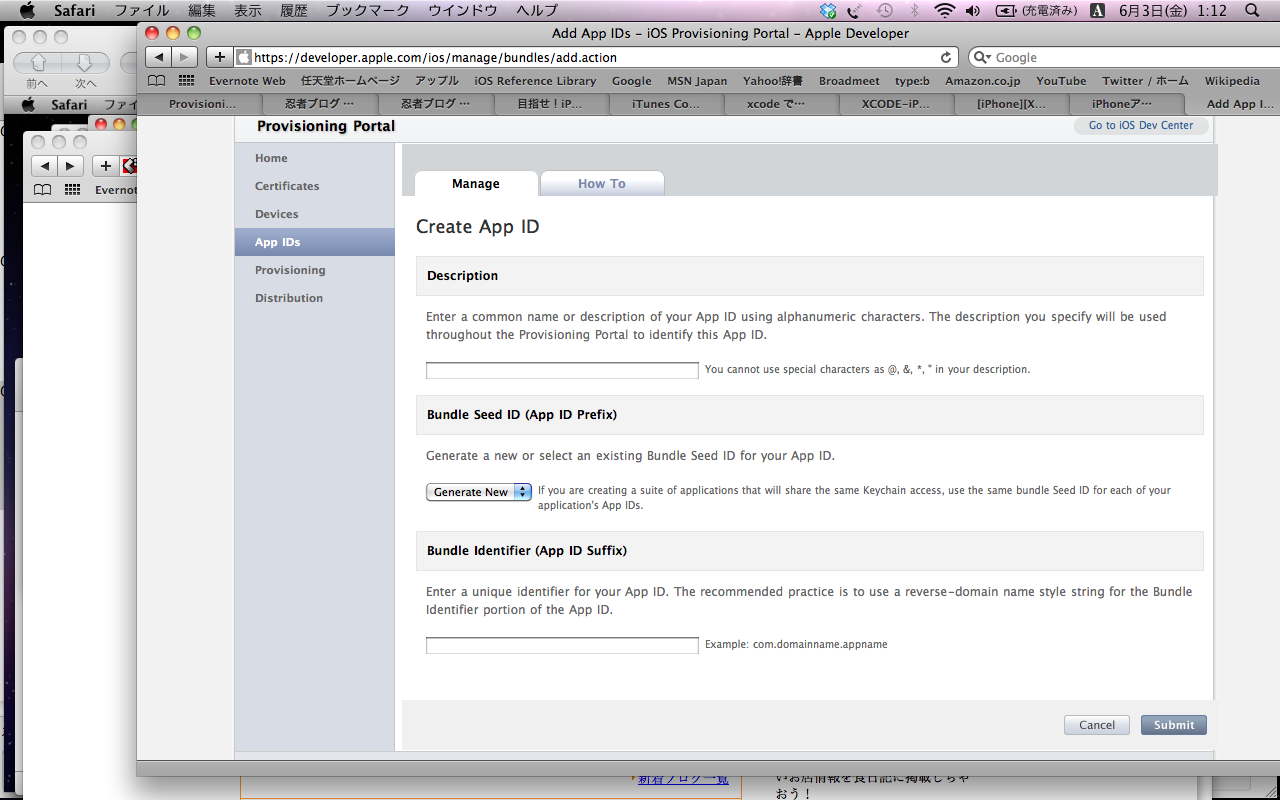Image resolution: width=1280 pixels, height=800 pixels.
Task: Go back using front Safari window's back arrow
Action: (160, 57)
